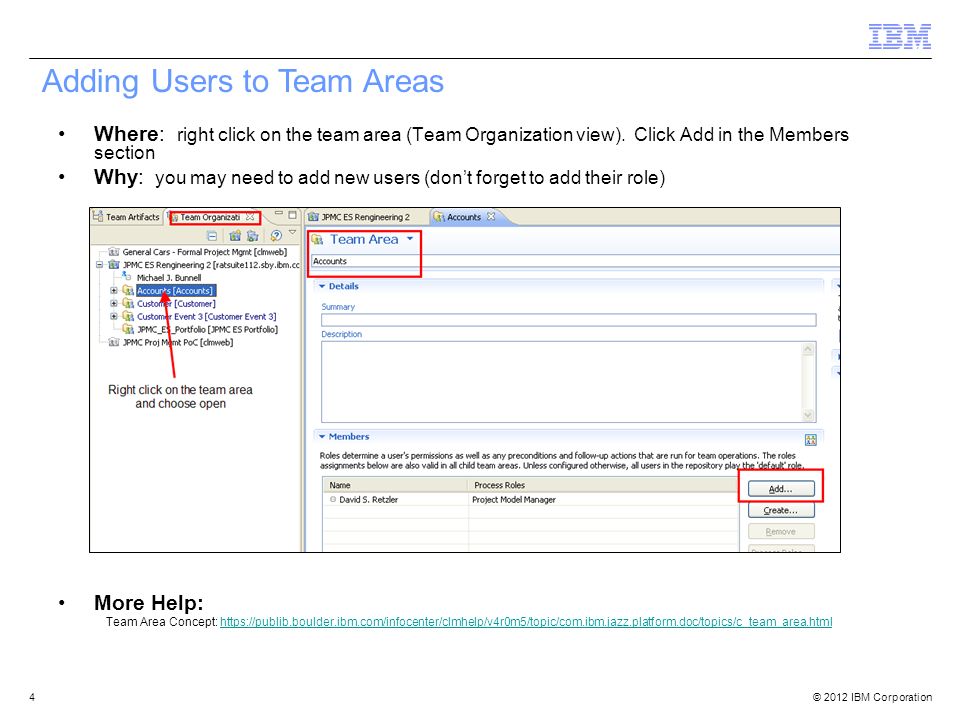Collapse the Members section
960x720 pixels.
coord(322,437)
